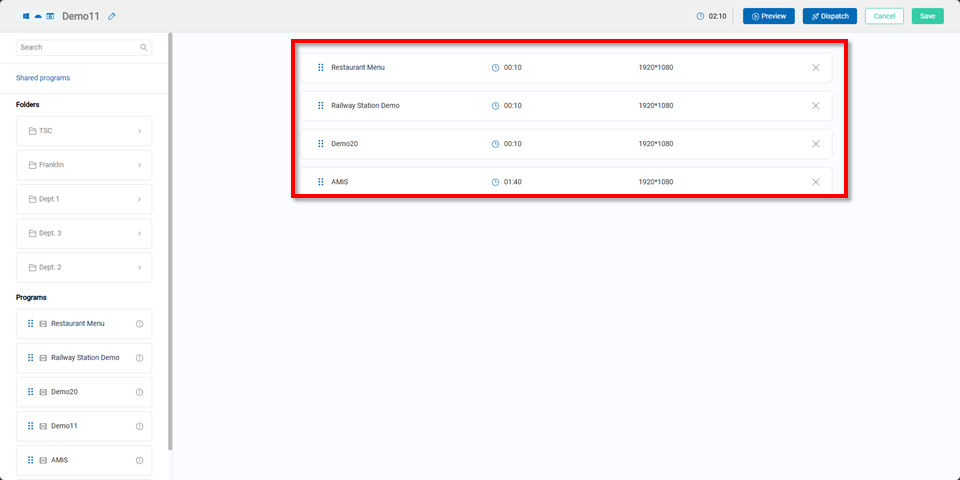The width and height of the screenshot is (960, 480).
Task: Click drag handle of Restaurant Menu in sidebar
Action: coord(30,324)
